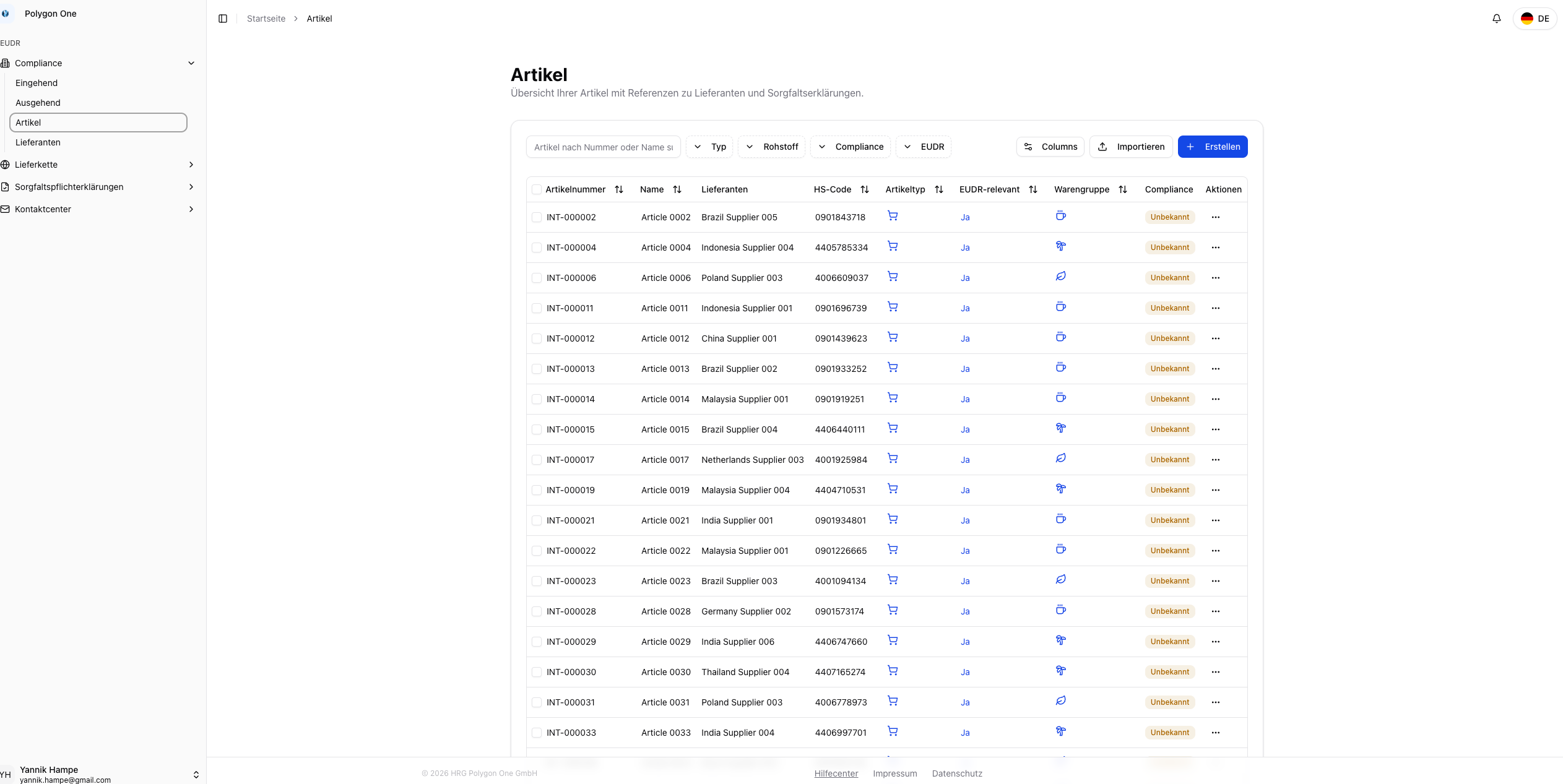Click shopping cart icon for INT-000002
This screenshot has width=1563, height=784.
point(893,216)
